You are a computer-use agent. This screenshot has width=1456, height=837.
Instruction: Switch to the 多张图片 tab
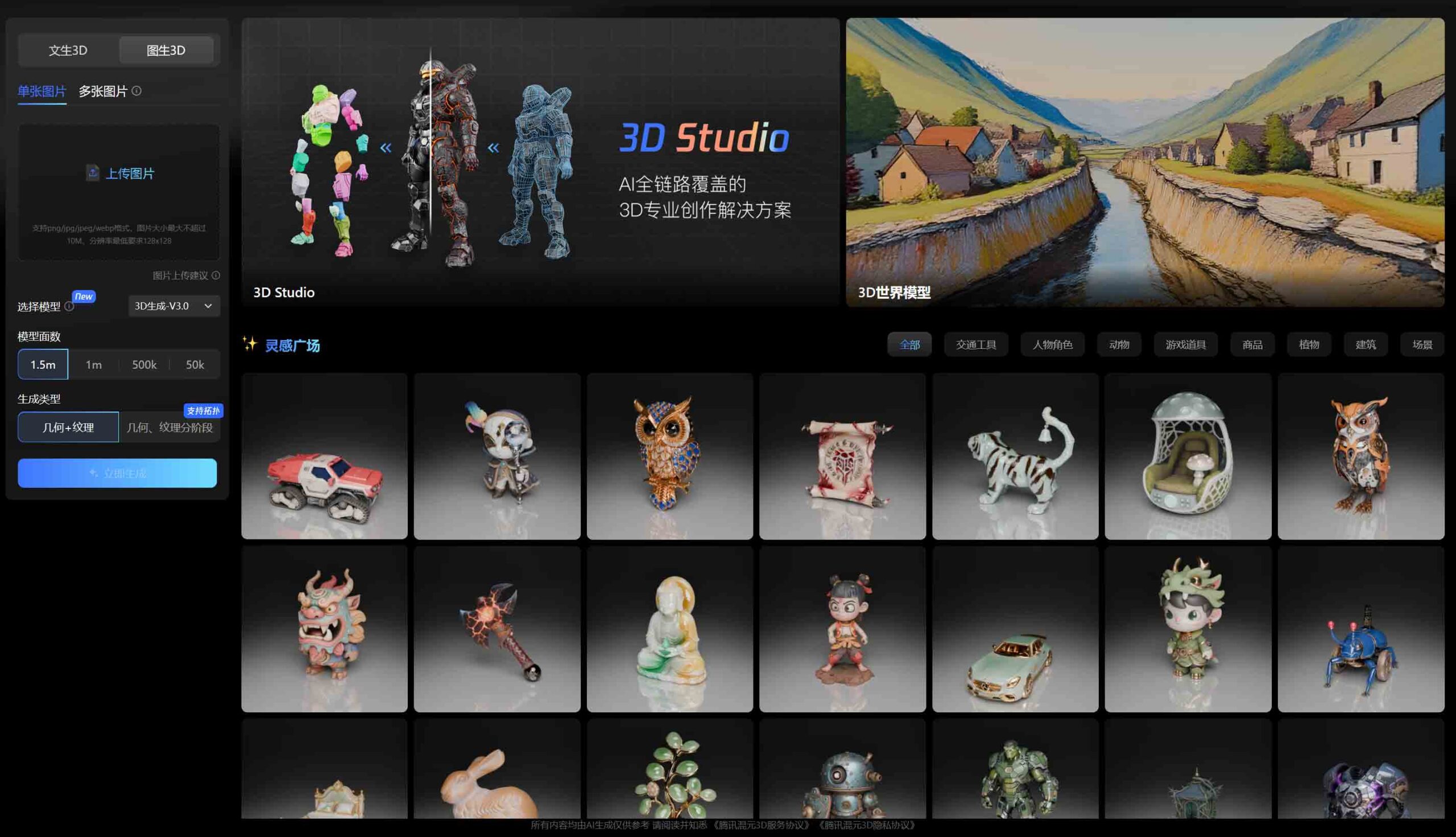point(103,92)
